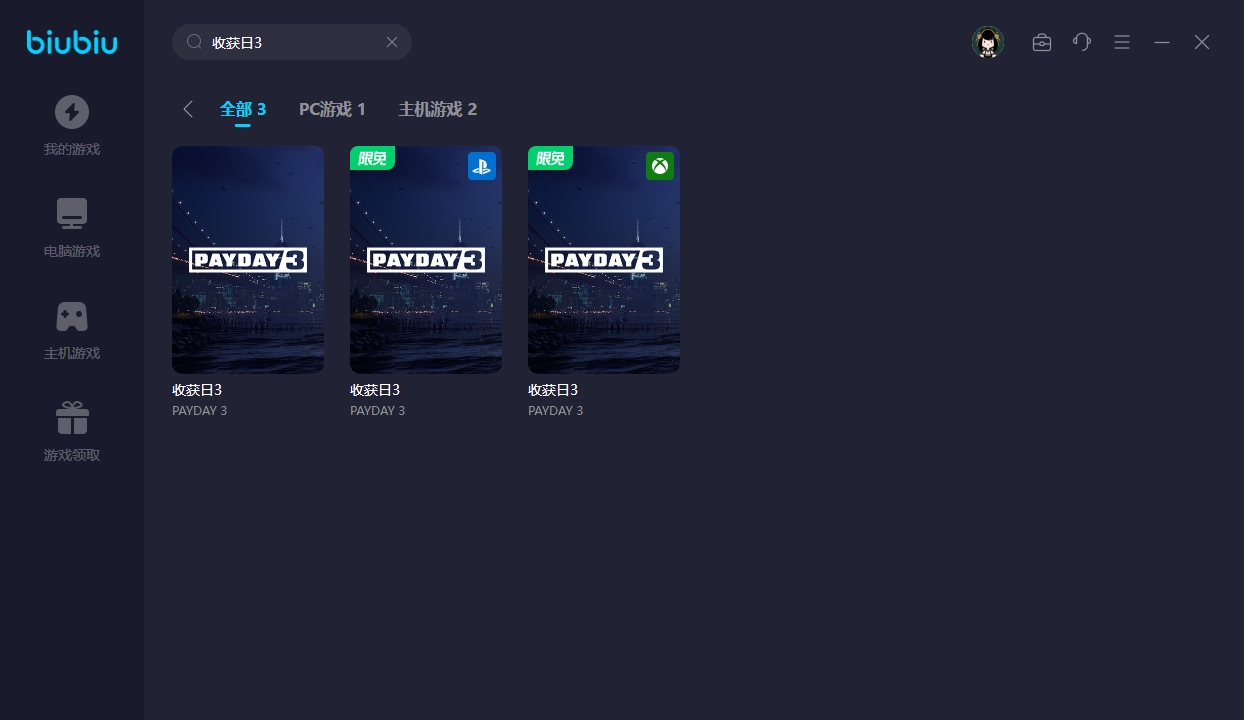Image resolution: width=1244 pixels, height=720 pixels.
Task: Open 电脑游戏 monitor icon
Action: click(72, 214)
